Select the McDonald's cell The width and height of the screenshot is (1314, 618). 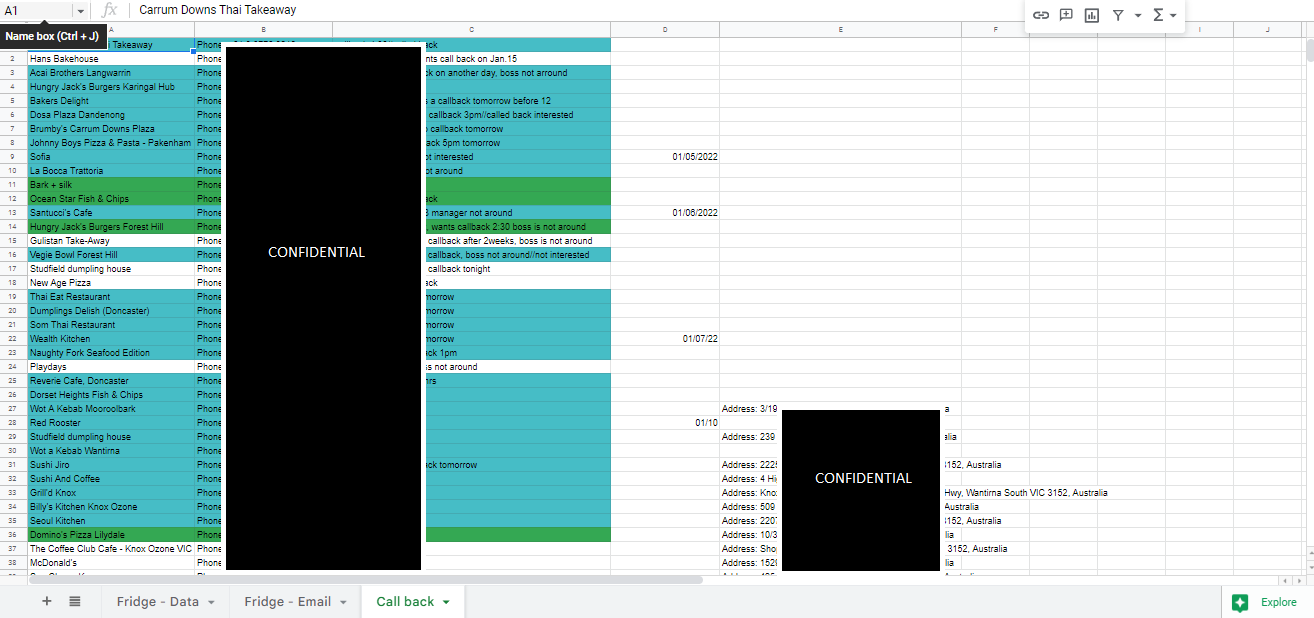pos(110,563)
